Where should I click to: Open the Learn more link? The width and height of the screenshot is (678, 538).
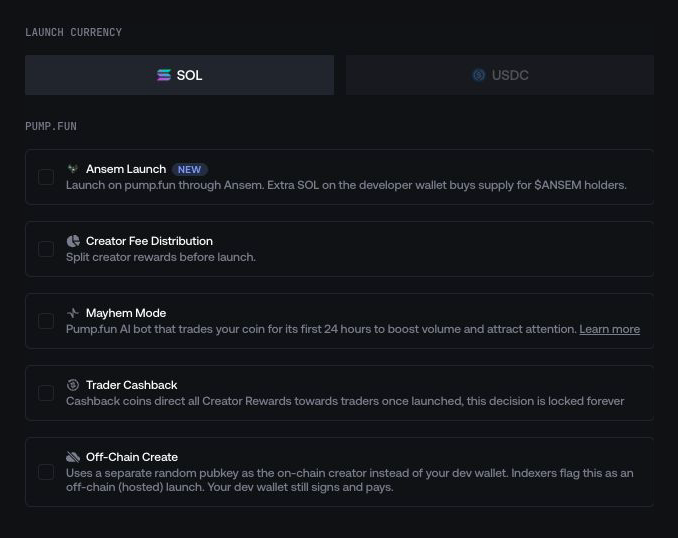pyautogui.click(x=609, y=329)
